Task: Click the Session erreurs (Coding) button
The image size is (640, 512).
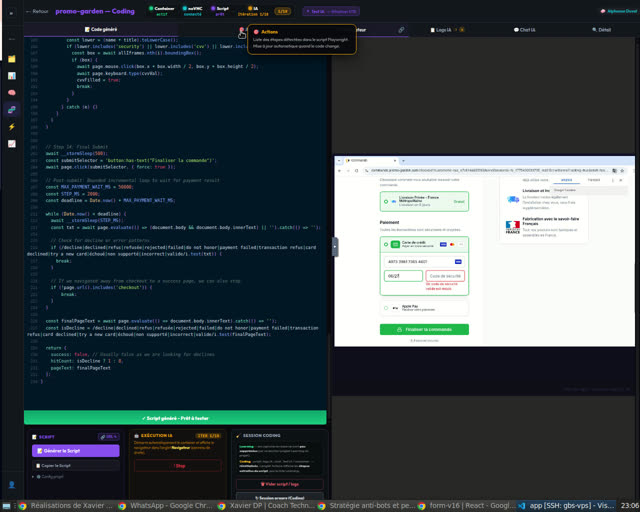Action: 280,498
